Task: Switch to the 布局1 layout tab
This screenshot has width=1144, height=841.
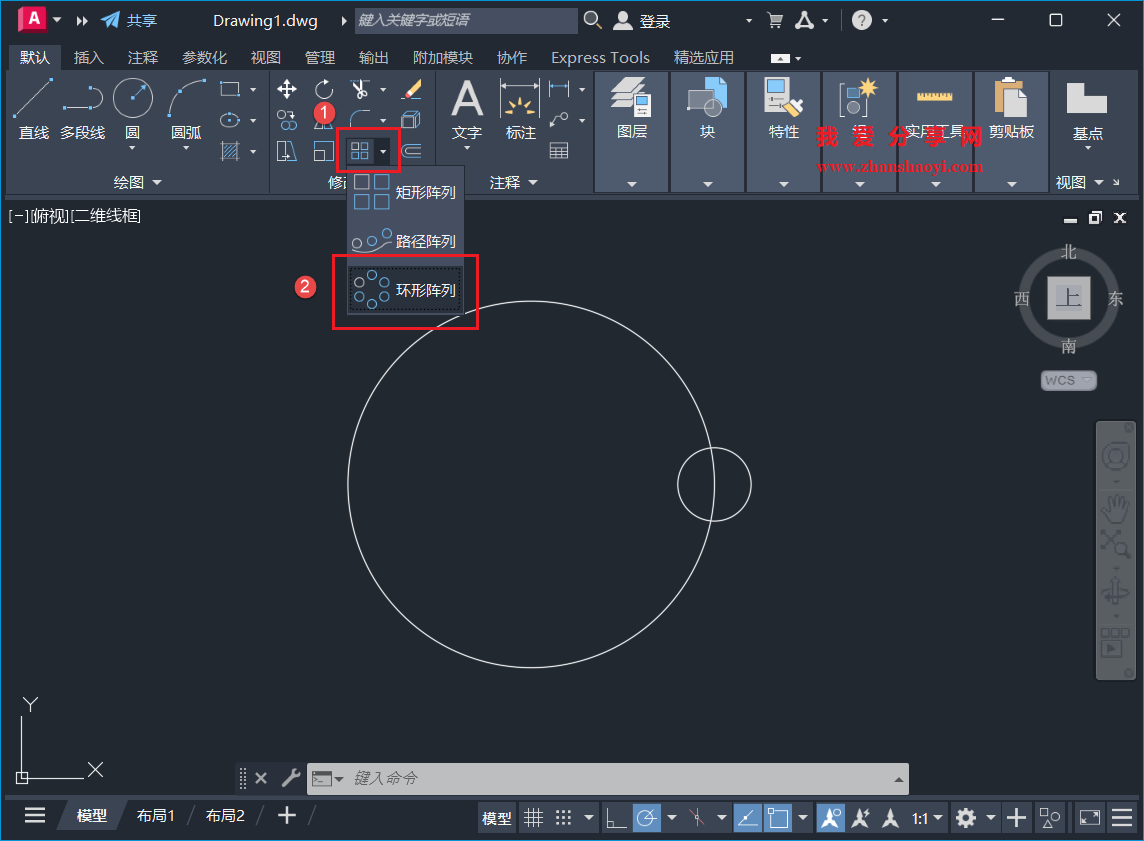Action: pos(155,815)
